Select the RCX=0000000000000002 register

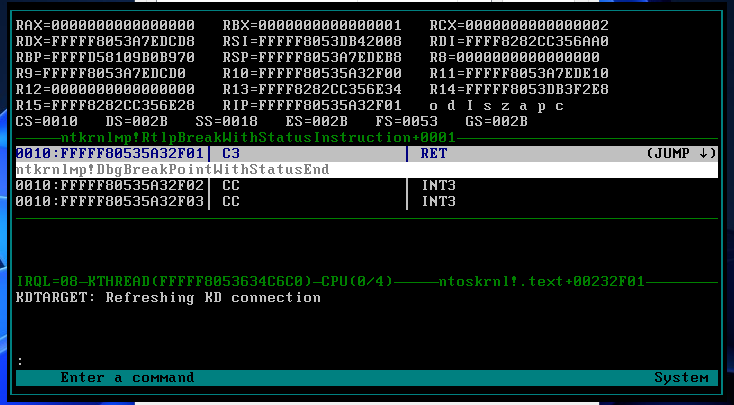coord(519,25)
